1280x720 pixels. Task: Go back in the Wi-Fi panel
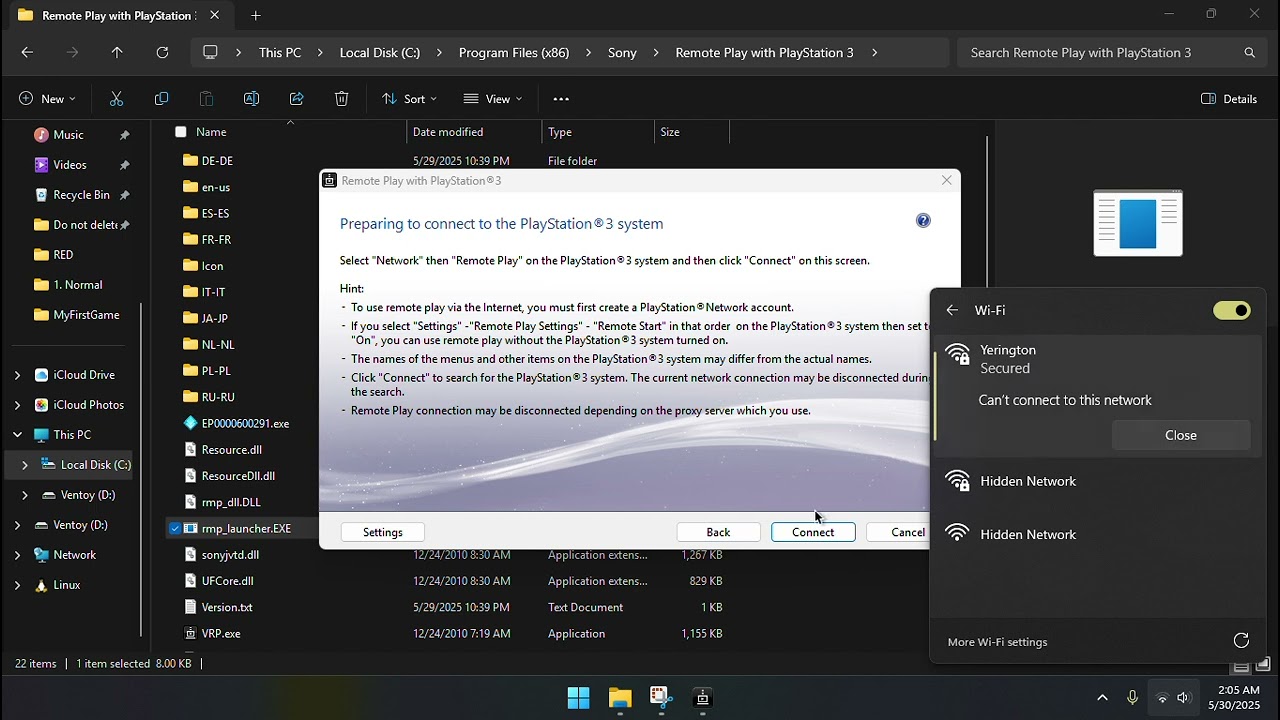(x=952, y=310)
